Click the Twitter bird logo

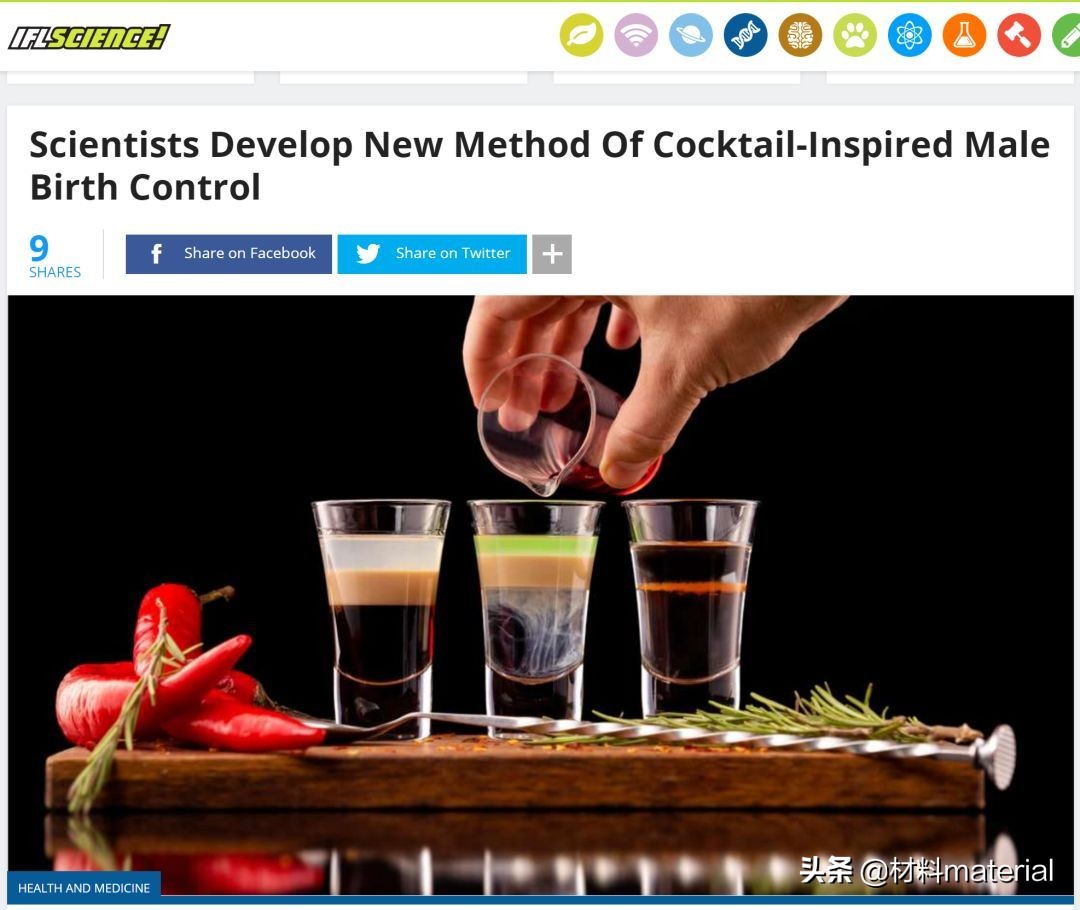[x=368, y=254]
